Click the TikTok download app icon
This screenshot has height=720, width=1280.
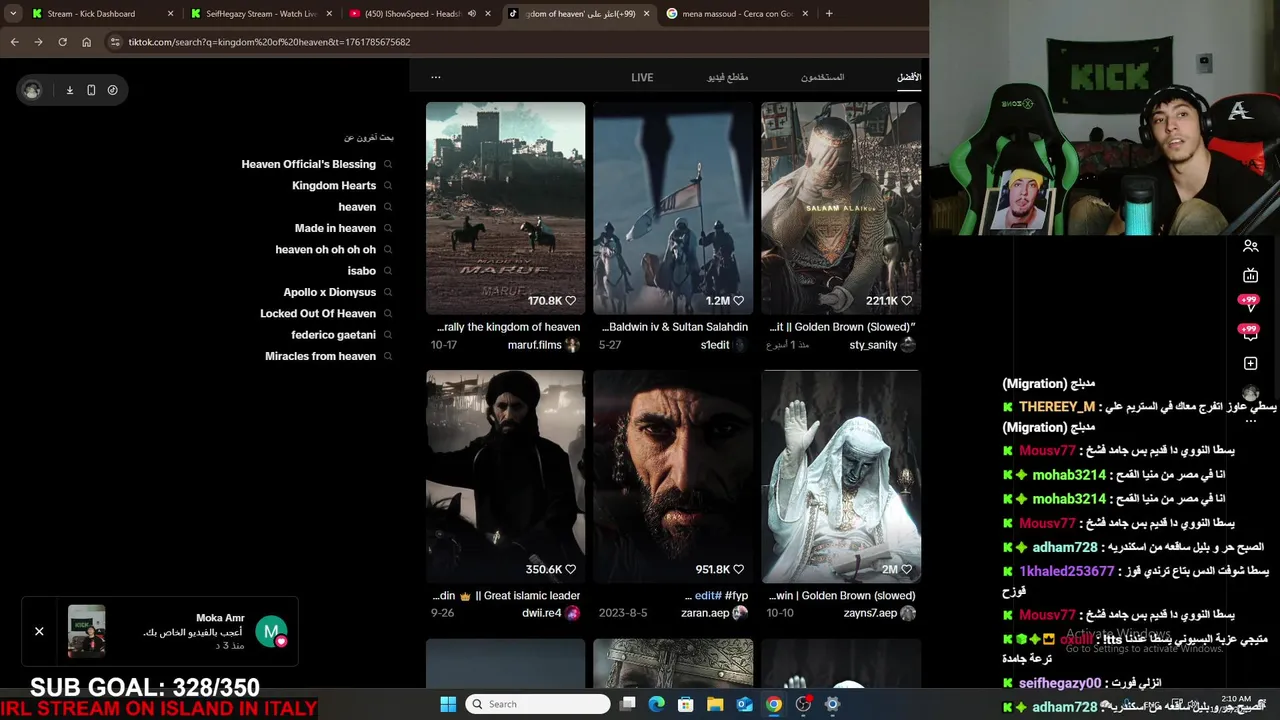(x=70, y=90)
